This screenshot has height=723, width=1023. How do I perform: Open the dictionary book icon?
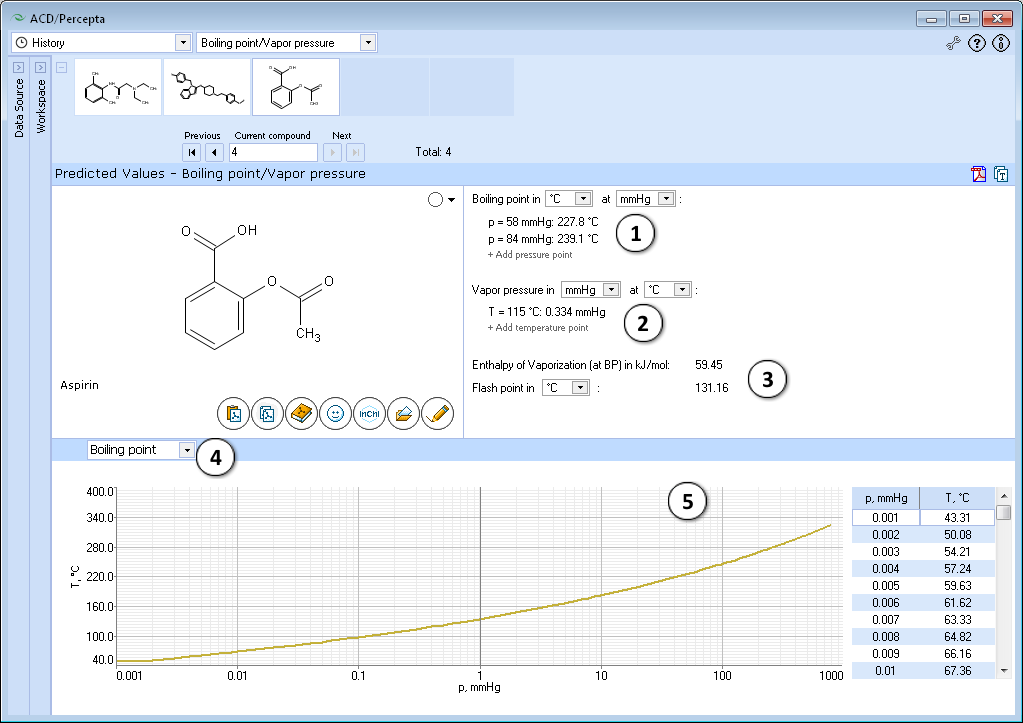(301, 414)
